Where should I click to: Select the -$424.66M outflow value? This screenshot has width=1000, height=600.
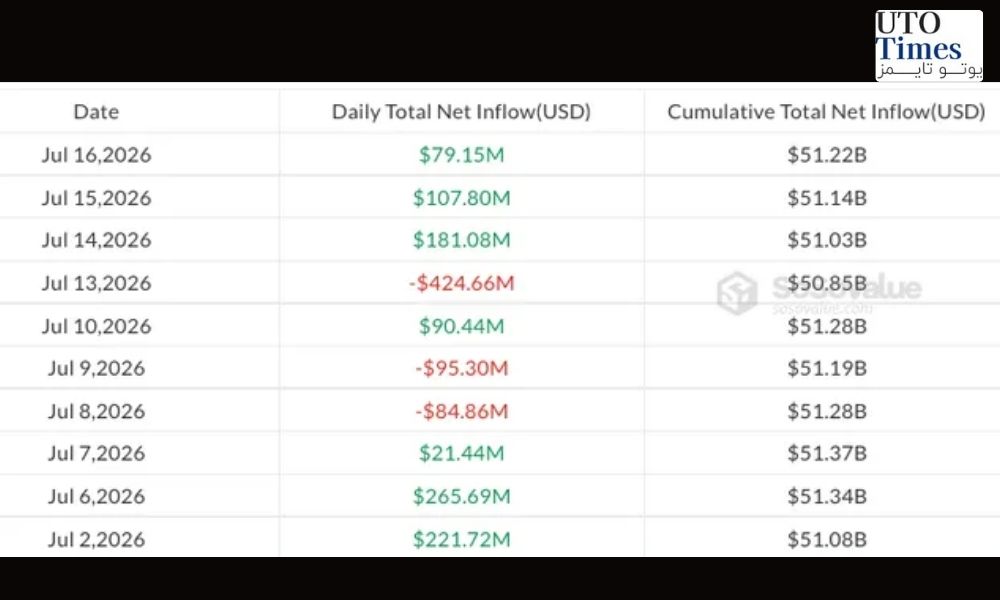(461, 283)
